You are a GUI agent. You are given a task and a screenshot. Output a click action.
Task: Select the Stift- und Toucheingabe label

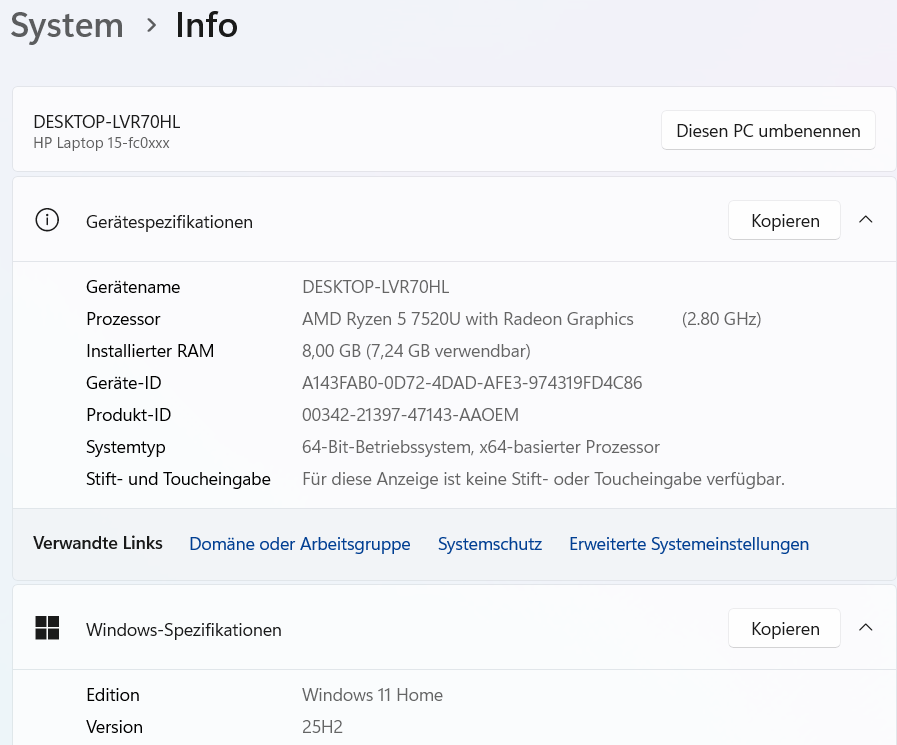(x=178, y=479)
